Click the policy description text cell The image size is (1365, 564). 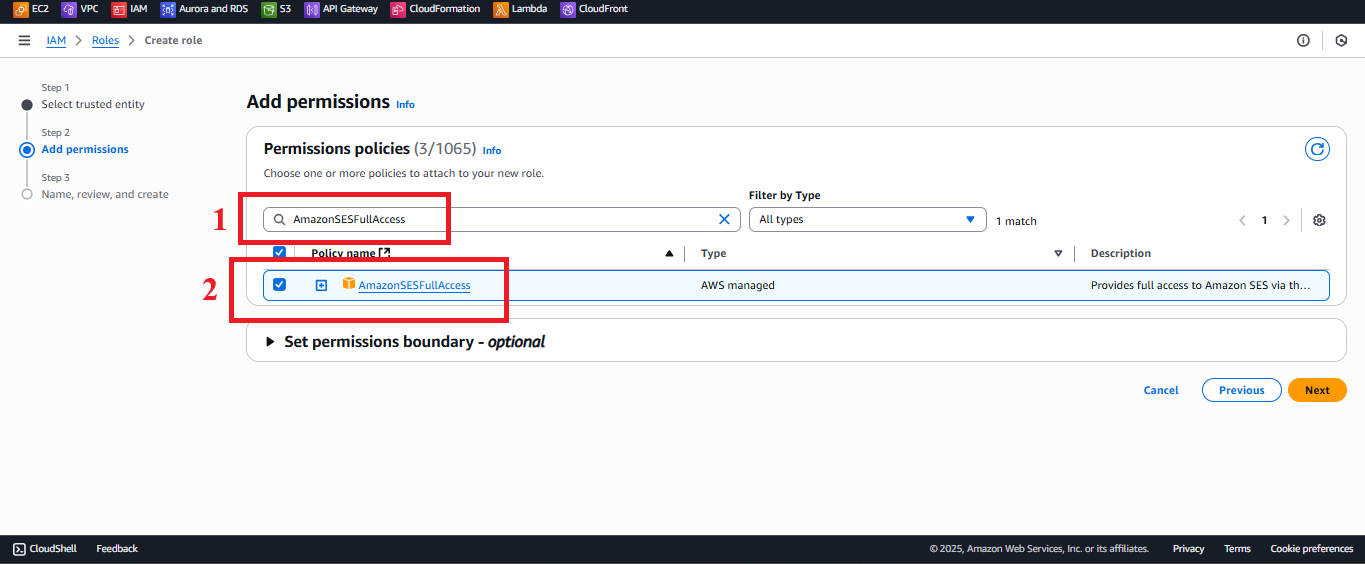coord(1200,285)
